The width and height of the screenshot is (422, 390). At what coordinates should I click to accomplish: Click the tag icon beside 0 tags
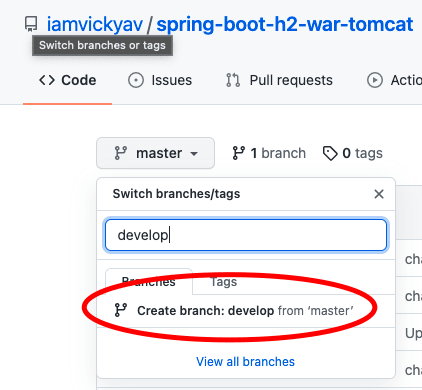tap(330, 153)
